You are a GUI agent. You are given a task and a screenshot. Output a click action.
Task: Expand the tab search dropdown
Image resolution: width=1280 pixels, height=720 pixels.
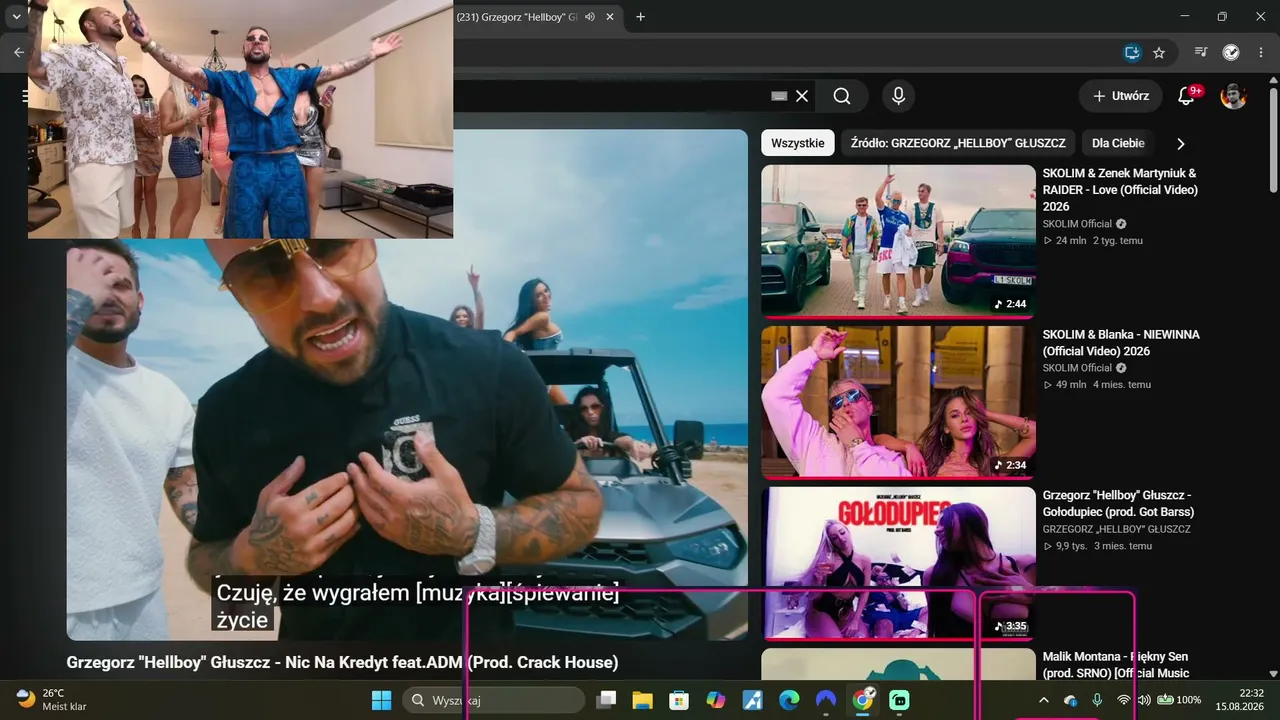[x=16, y=17]
